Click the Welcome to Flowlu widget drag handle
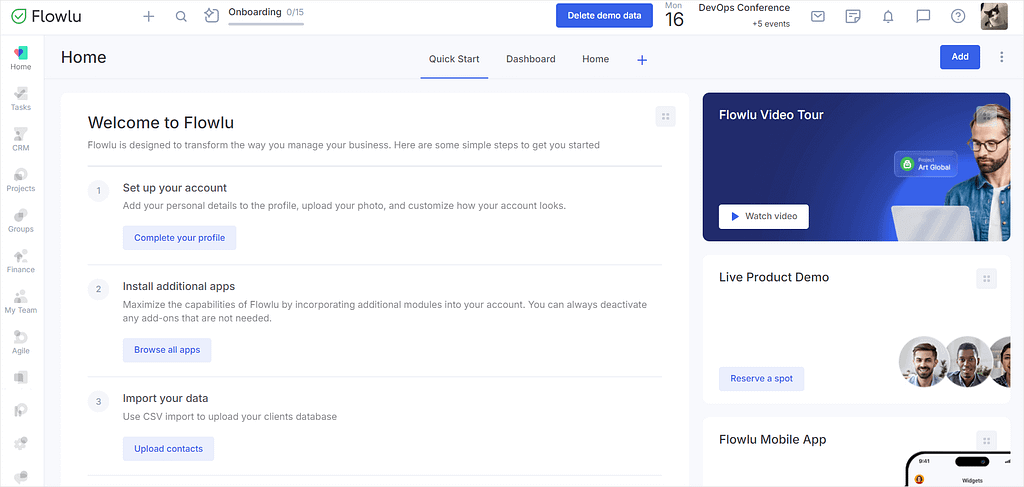Image resolution: width=1024 pixels, height=487 pixels. (x=665, y=116)
